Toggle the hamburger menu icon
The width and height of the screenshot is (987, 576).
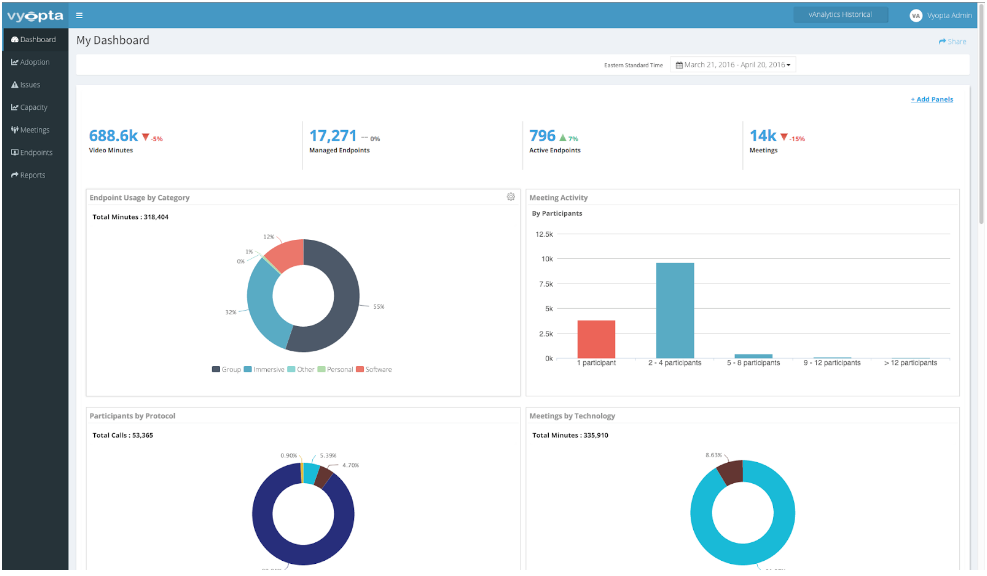[79, 16]
